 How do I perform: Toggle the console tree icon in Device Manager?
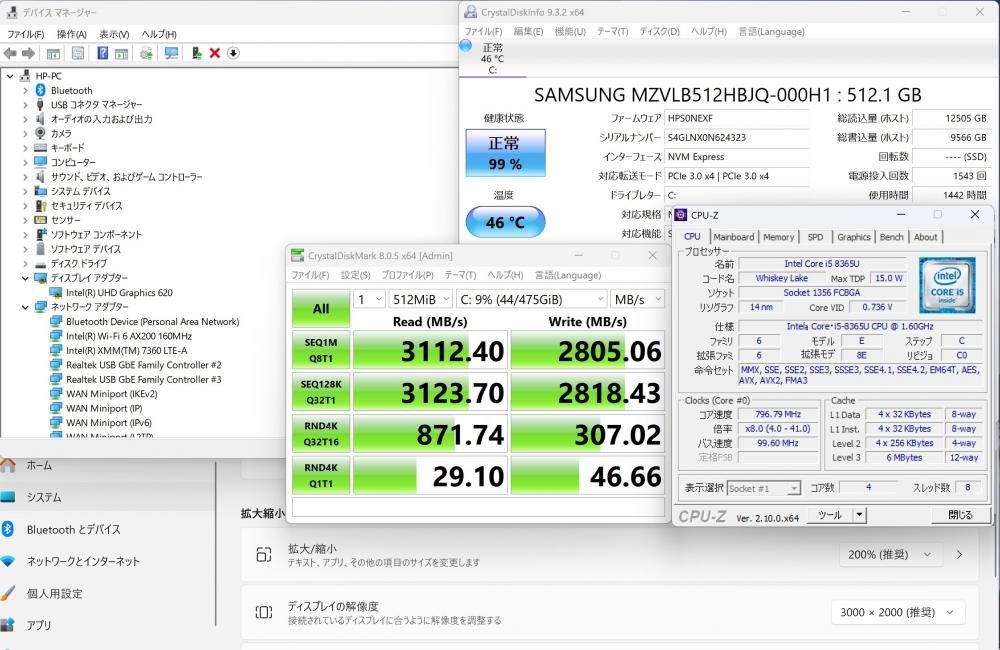(x=54, y=54)
